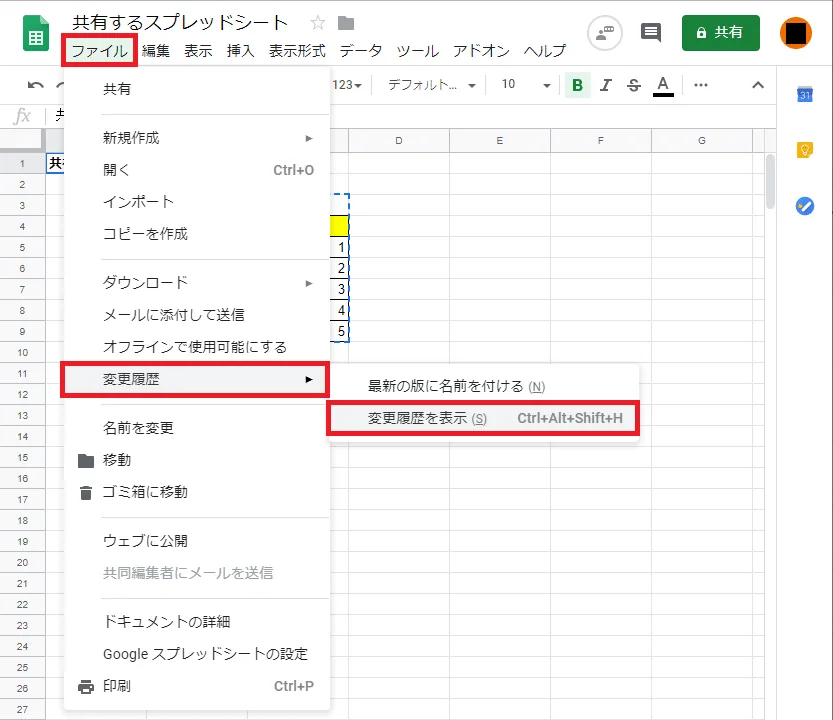Screen dimensions: 833x720
Task: Open the account avatar menu
Action: pos(795,33)
